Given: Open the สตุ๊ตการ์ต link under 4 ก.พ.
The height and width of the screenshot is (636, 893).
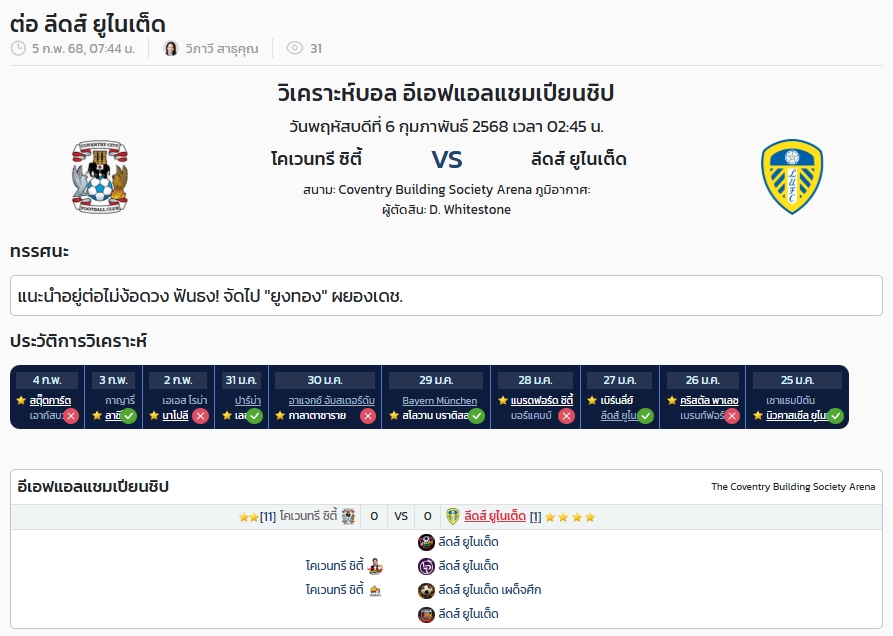Looking at the screenshot, I should point(50,400).
